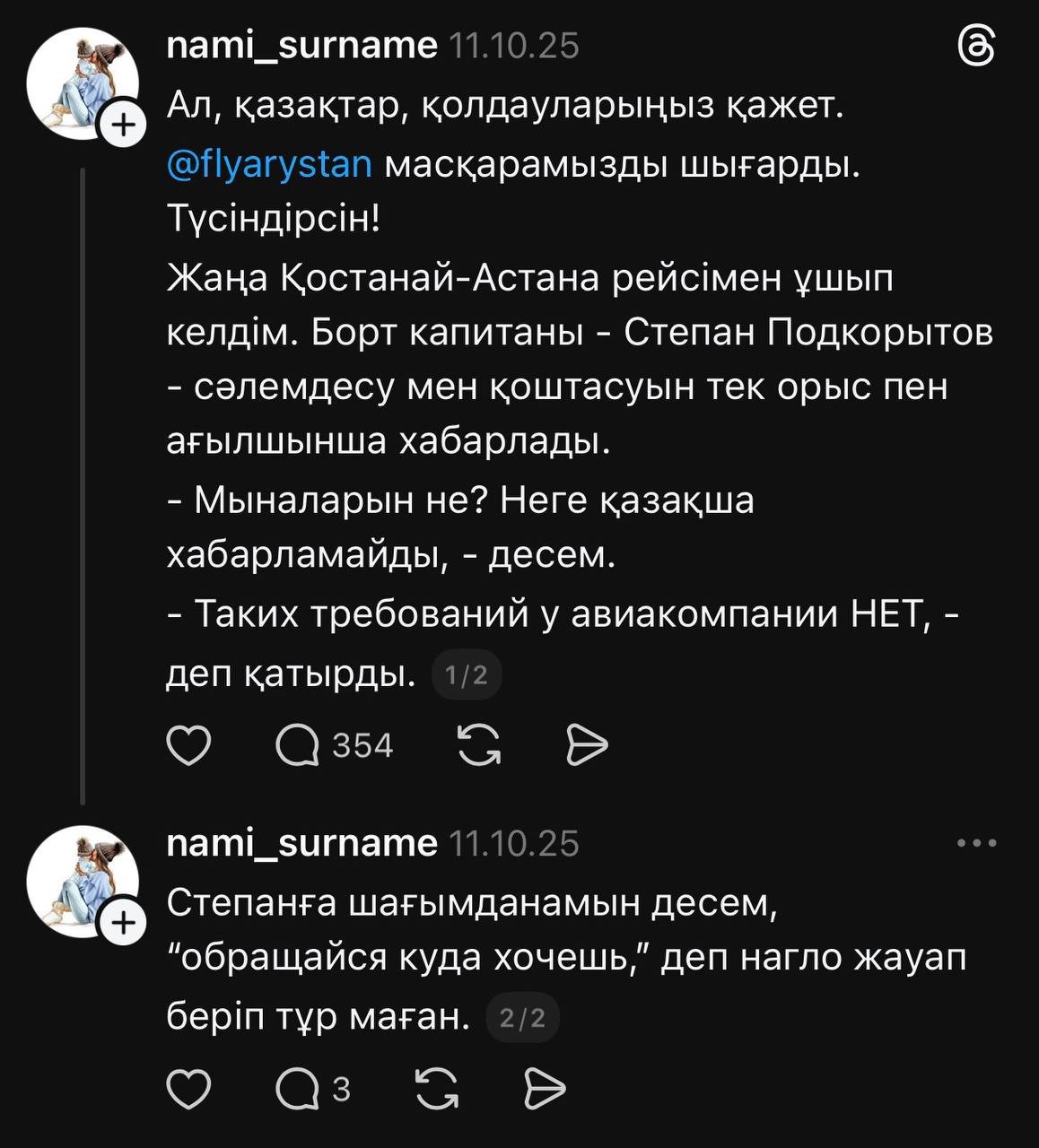Image resolution: width=1039 pixels, height=1148 pixels.
Task: Share the first post via send icon
Action: point(588,745)
